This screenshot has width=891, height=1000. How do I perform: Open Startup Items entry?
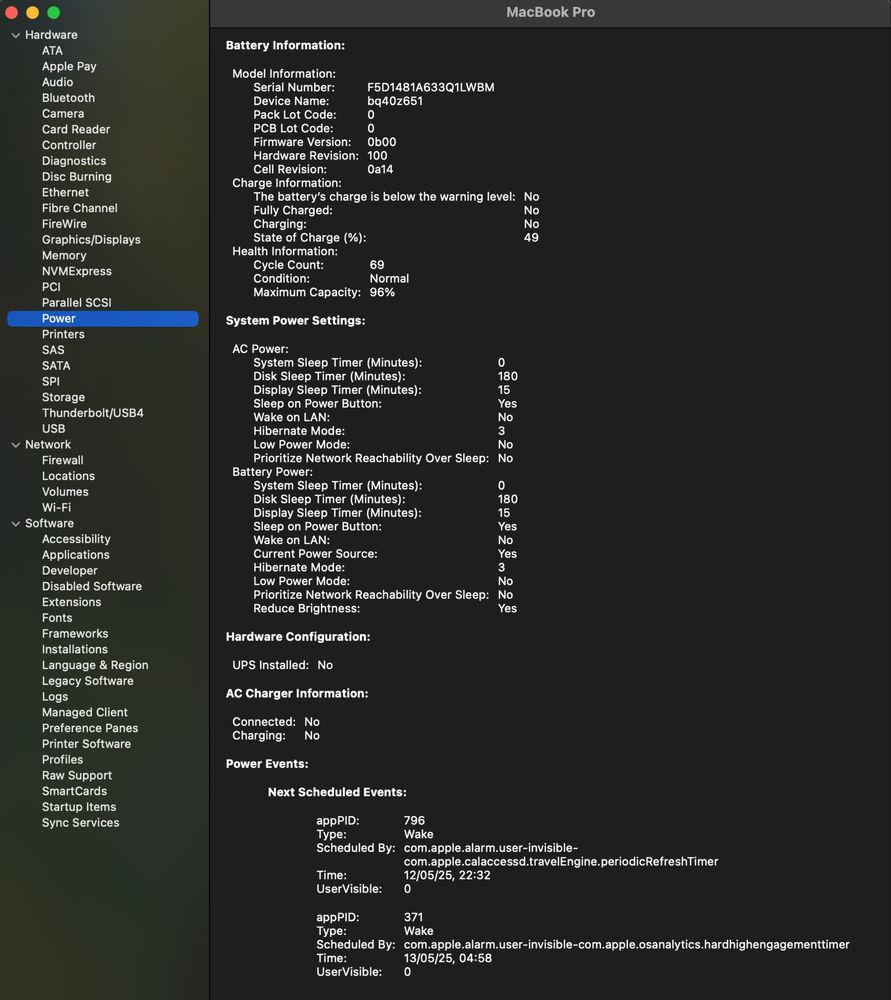click(x=79, y=807)
